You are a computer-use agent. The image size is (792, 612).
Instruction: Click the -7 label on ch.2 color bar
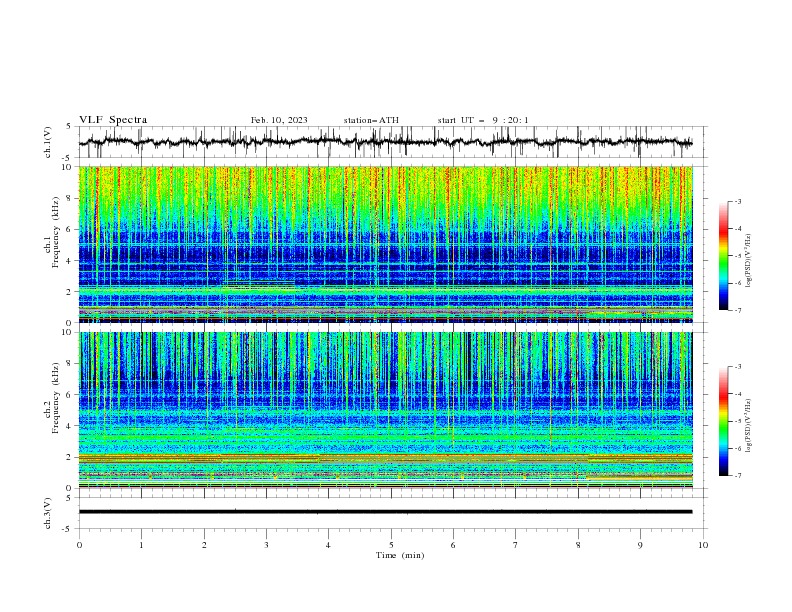[737, 476]
